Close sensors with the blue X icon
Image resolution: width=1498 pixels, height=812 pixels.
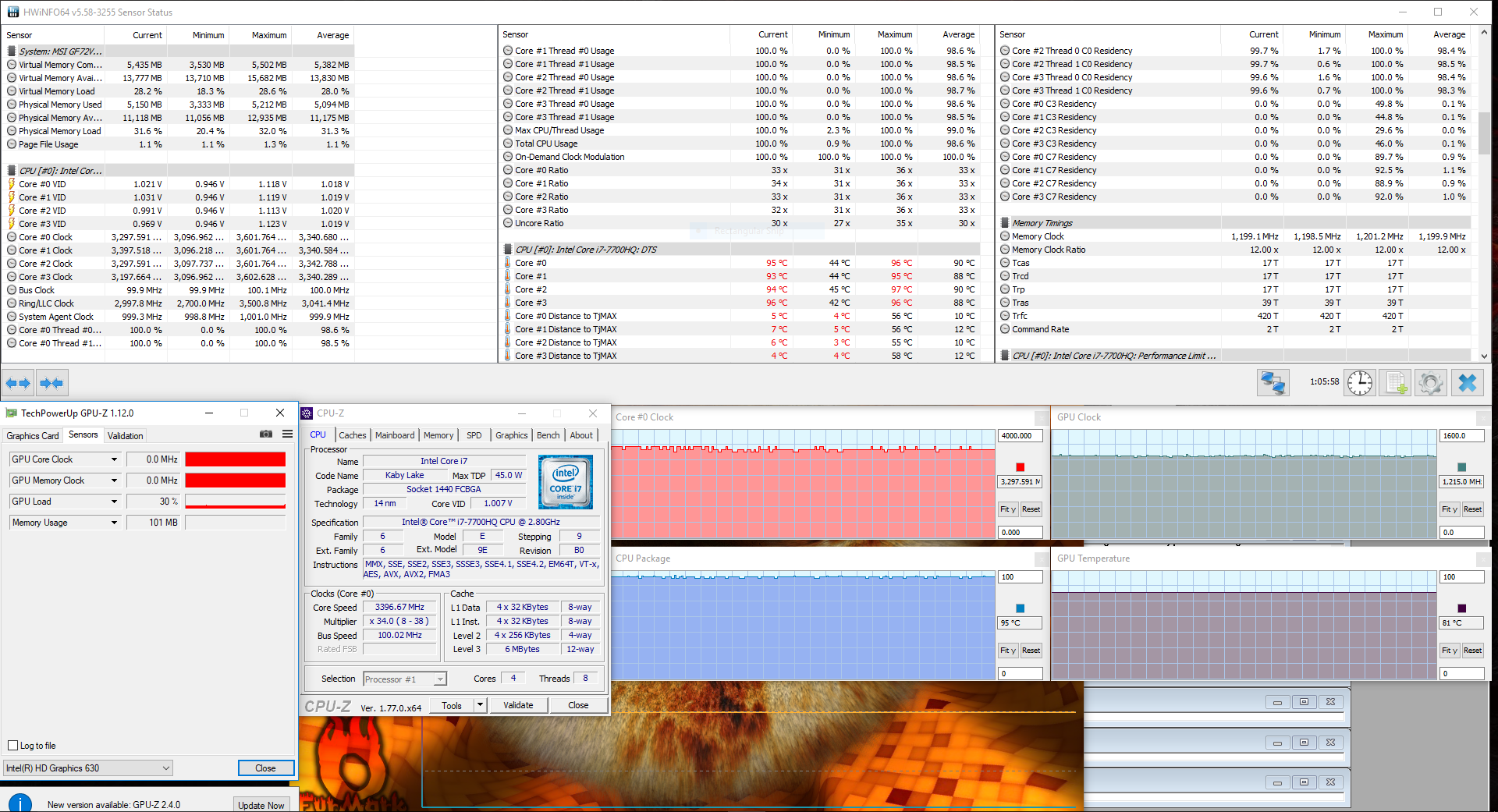coord(1468,382)
